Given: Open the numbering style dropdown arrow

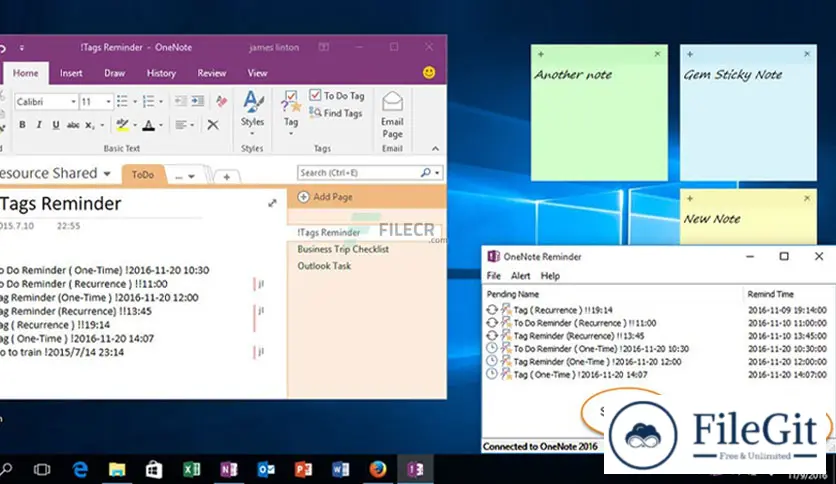Looking at the screenshot, I should tap(160, 101).
